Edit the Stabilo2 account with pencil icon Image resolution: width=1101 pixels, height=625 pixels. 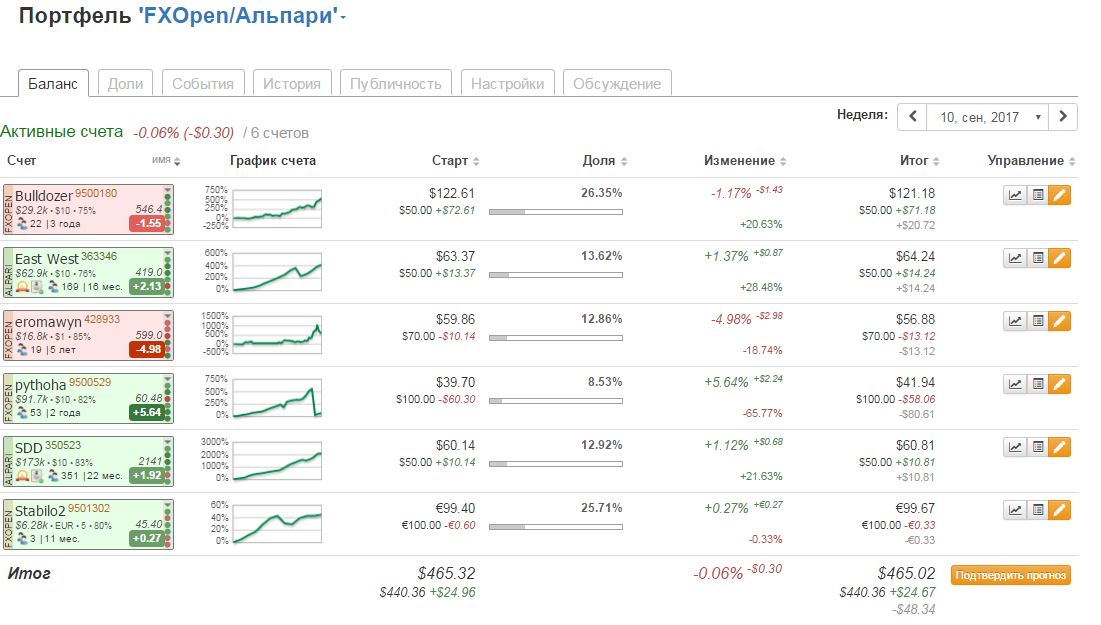pos(1060,510)
